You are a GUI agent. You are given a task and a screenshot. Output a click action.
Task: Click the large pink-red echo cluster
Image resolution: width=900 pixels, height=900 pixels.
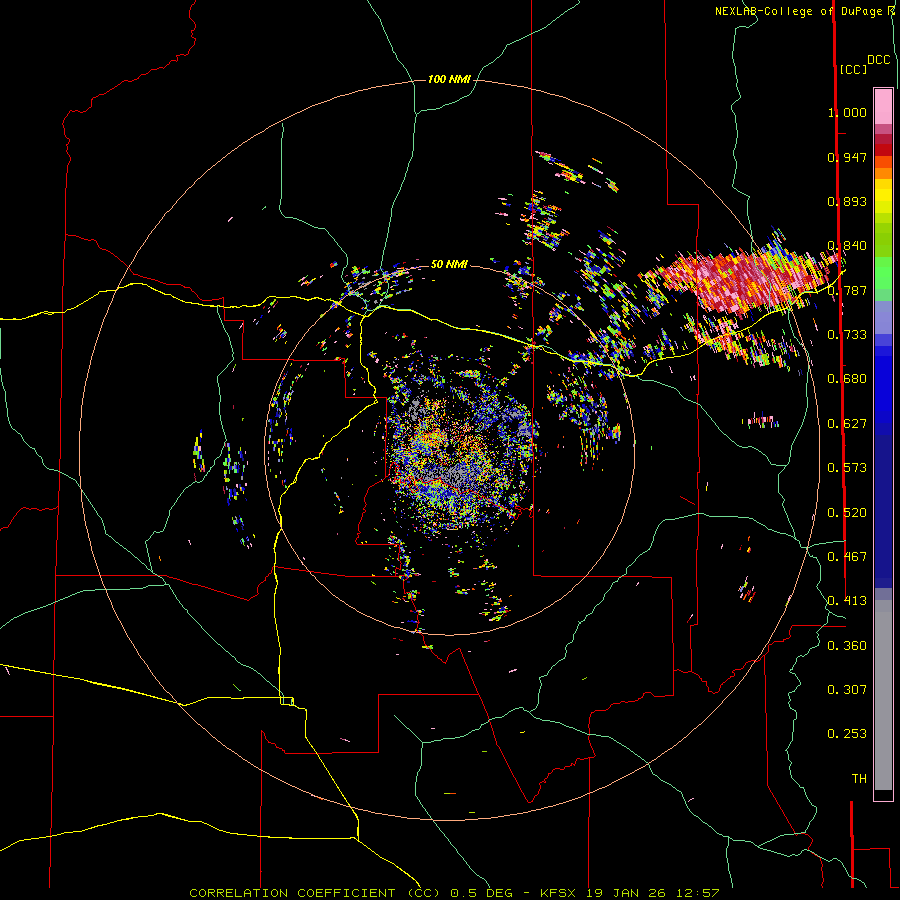(740, 281)
